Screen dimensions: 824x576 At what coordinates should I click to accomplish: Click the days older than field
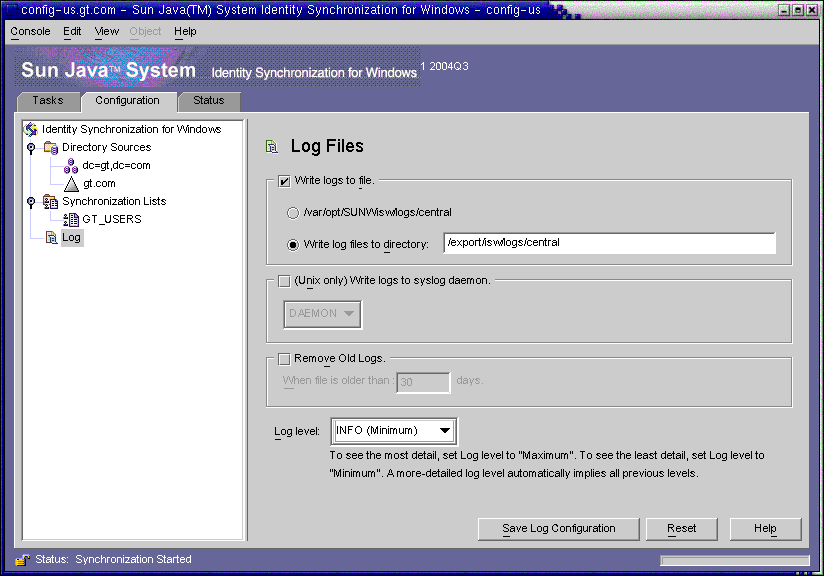click(424, 382)
